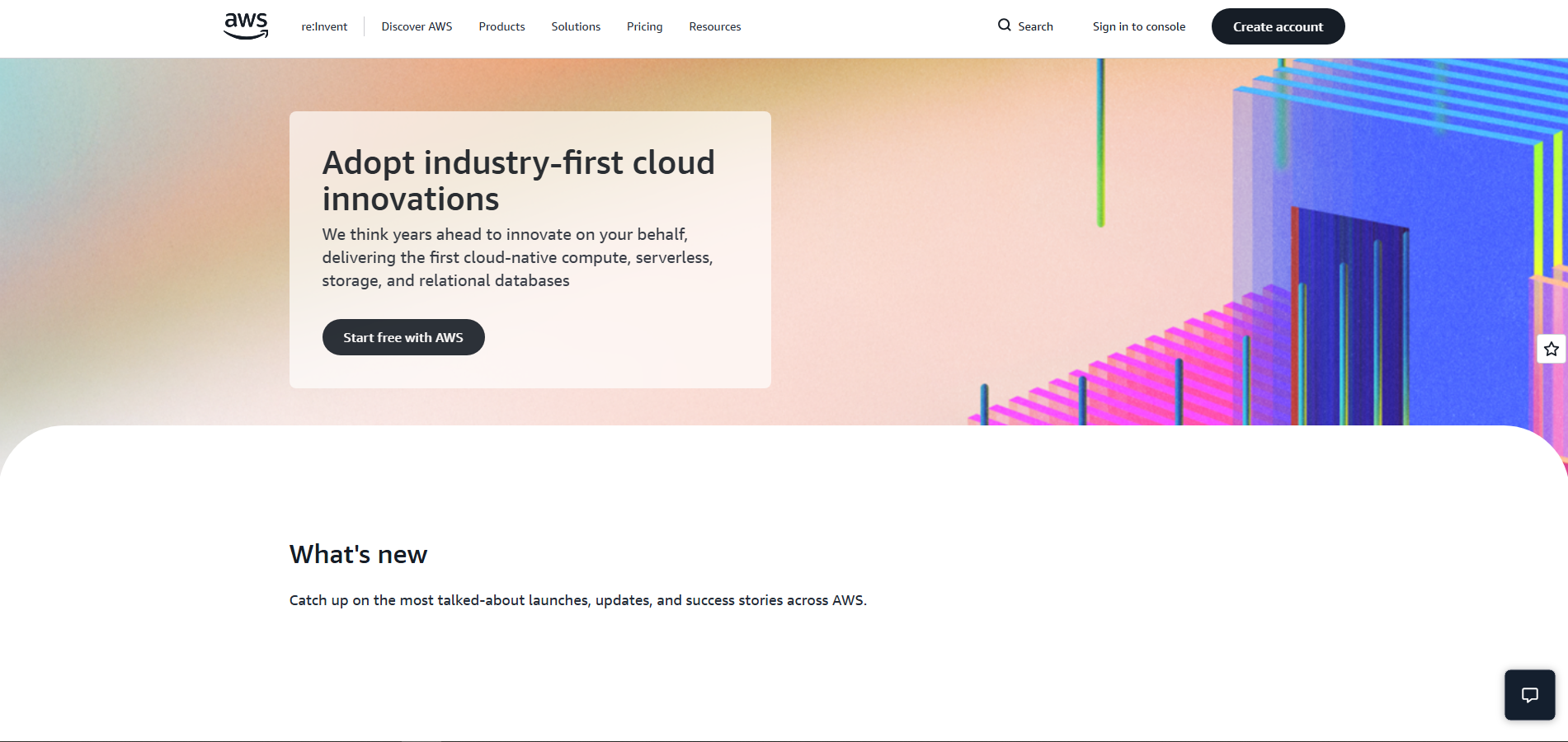Click Sign in to console
Viewport: 1568px width, 742px height.
[1139, 26]
